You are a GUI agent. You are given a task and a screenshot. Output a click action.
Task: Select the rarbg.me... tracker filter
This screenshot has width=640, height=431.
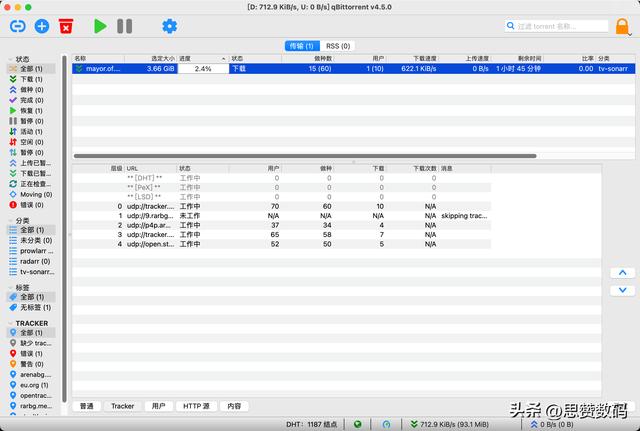[x=31, y=406]
